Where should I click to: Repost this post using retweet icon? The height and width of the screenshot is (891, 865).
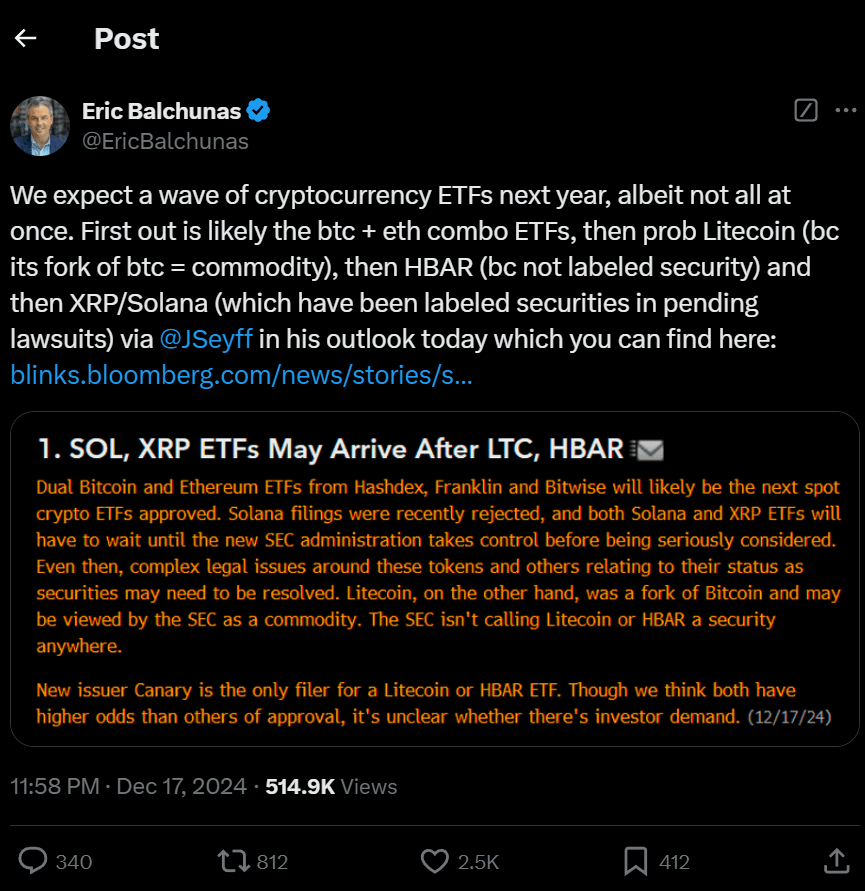(229, 861)
